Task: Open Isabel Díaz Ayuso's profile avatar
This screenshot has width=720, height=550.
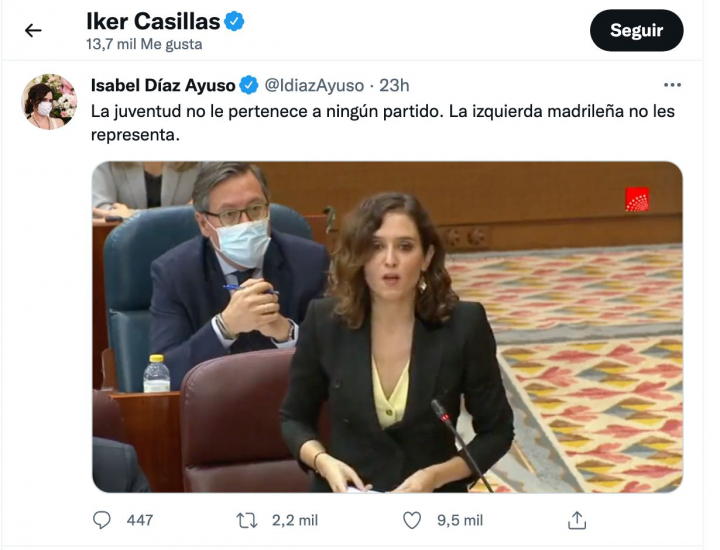Action: click(x=49, y=102)
